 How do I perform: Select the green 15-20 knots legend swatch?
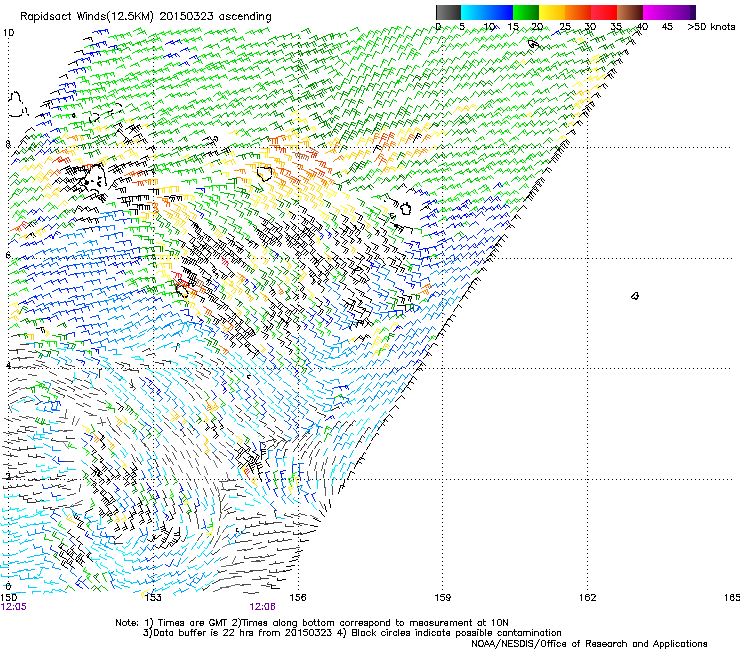[526, 12]
